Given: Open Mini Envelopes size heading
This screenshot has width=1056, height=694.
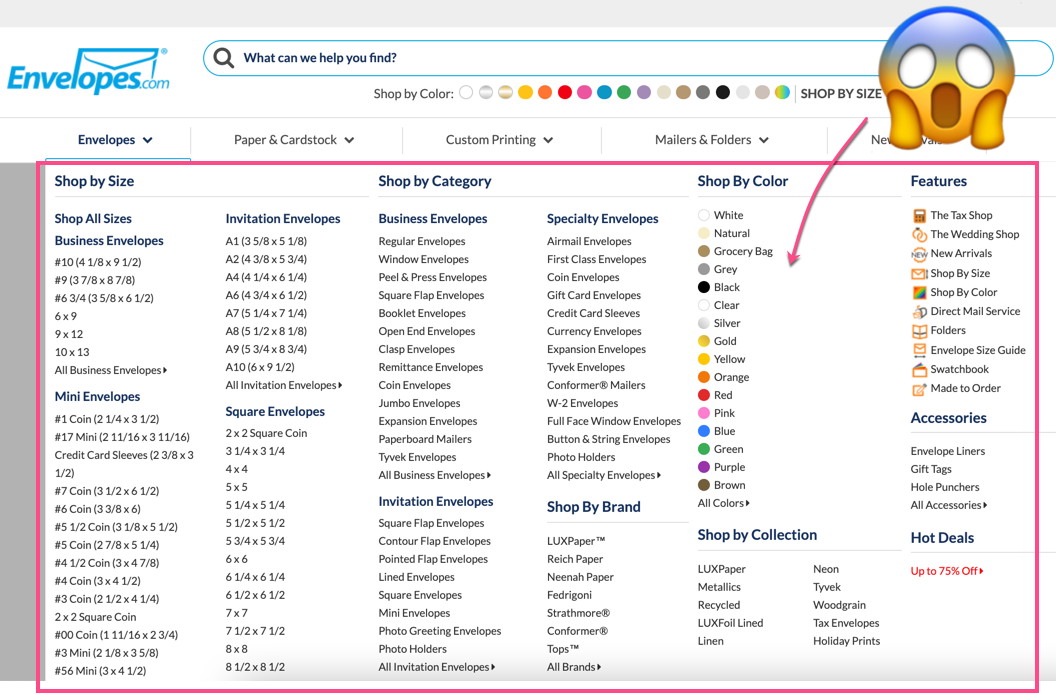Looking at the screenshot, I should click(97, 397).
